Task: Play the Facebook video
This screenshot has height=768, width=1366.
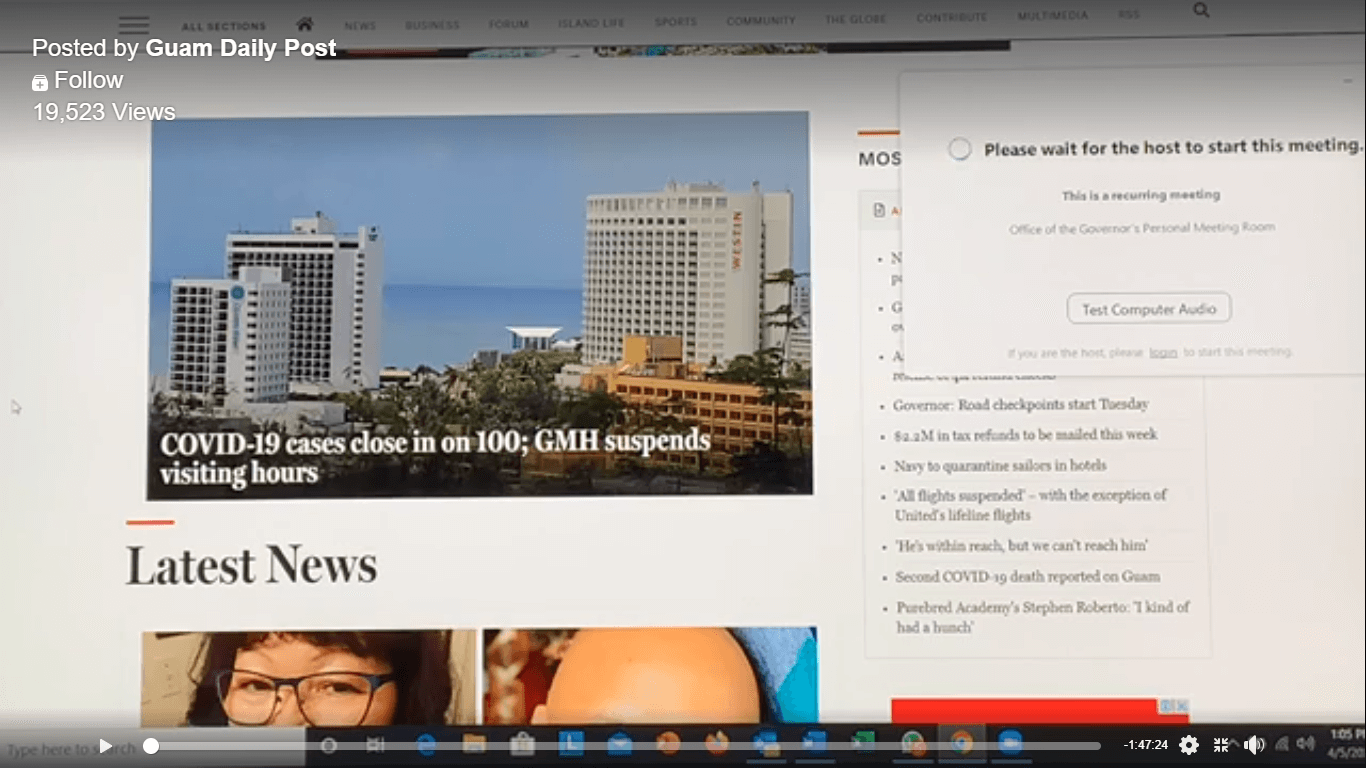Action: 105,746
